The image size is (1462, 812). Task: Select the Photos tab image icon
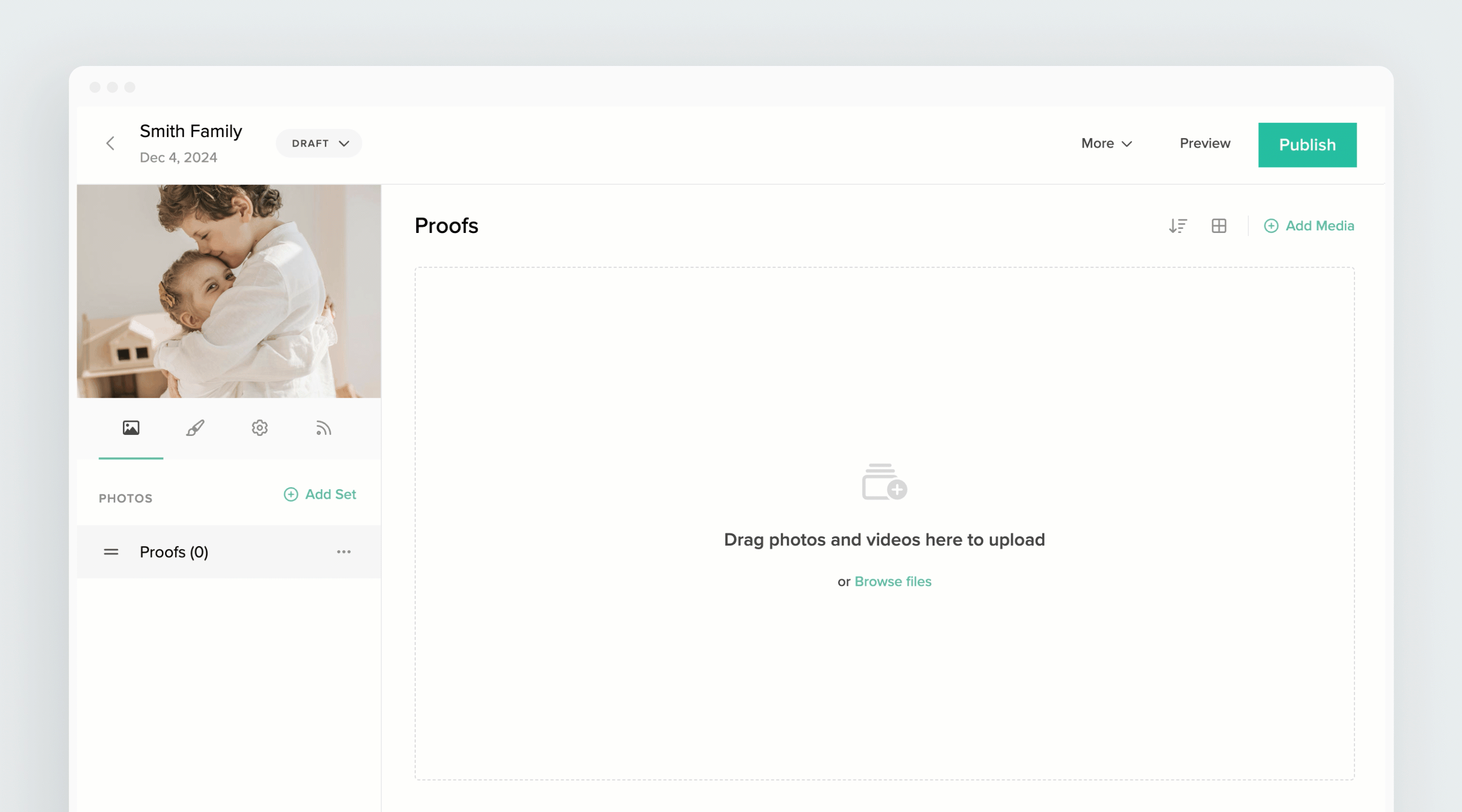click(131, 428)
